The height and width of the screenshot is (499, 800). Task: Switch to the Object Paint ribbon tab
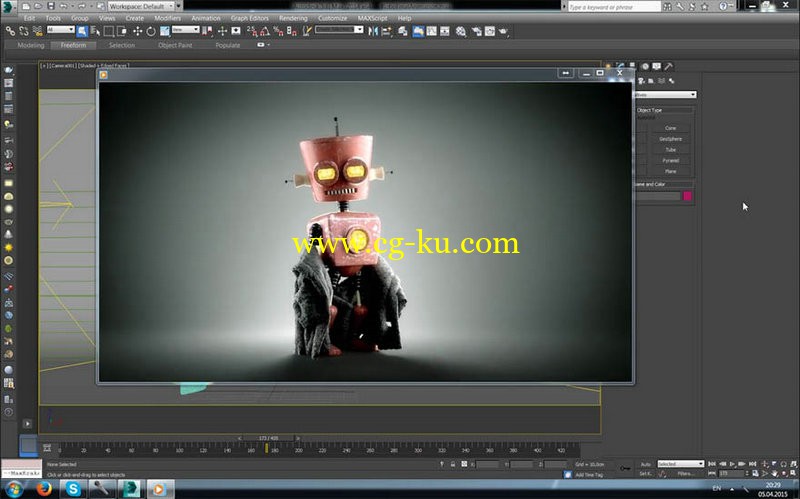(x=175, y=45)
